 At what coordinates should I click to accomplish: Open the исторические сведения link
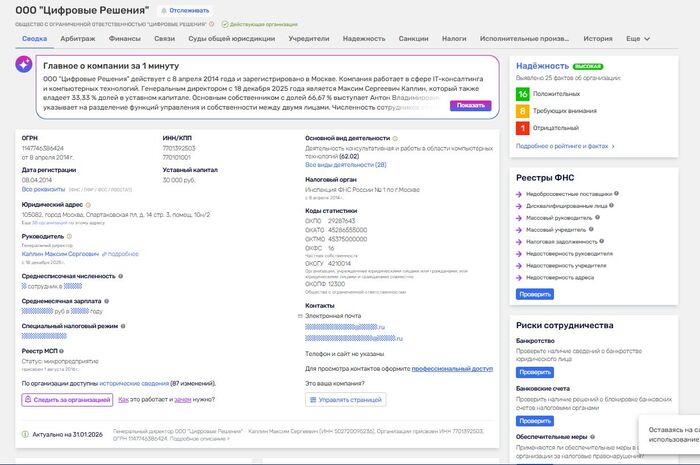coord(133,383)
